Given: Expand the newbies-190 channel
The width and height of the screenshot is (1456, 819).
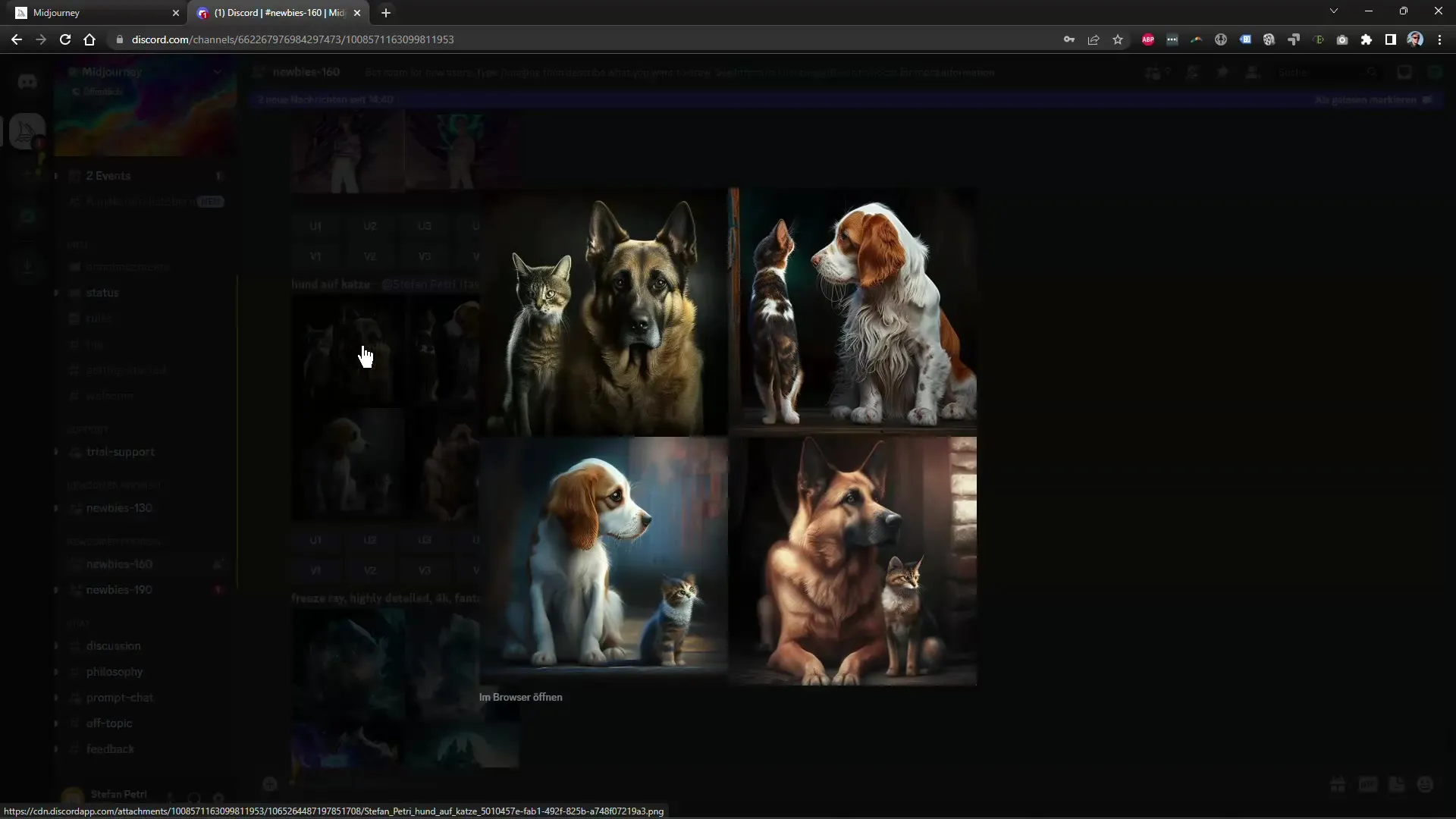Looking at the screenshot, I should (x=55, y=589).
